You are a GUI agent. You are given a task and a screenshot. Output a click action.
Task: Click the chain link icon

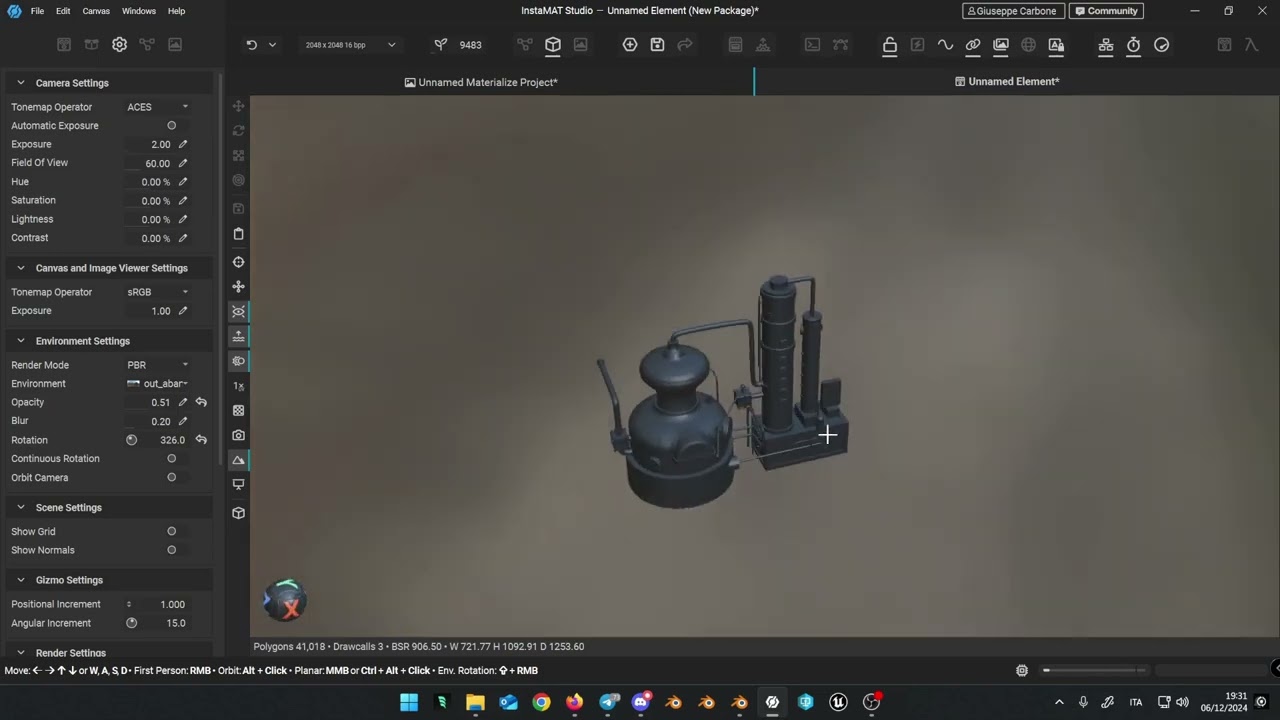[x=972, y=45]
